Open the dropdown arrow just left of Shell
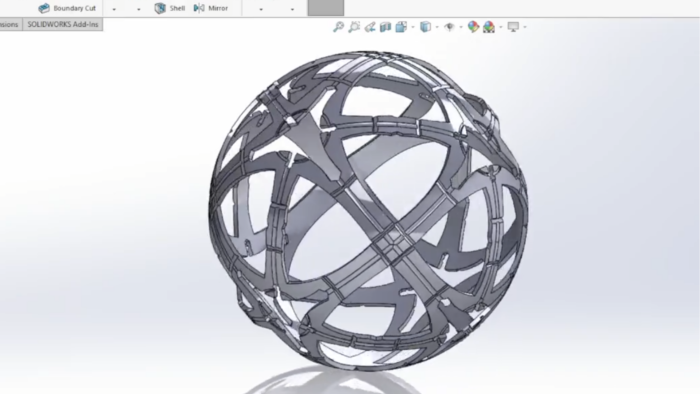700x394 pixels. (x=139, y=9)
